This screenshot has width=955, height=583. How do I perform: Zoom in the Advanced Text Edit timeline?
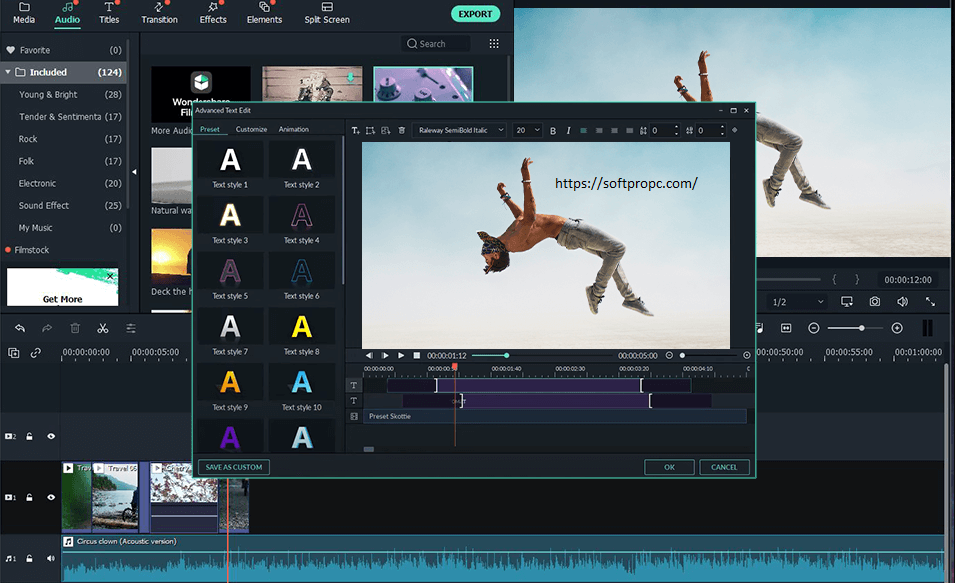747,355
